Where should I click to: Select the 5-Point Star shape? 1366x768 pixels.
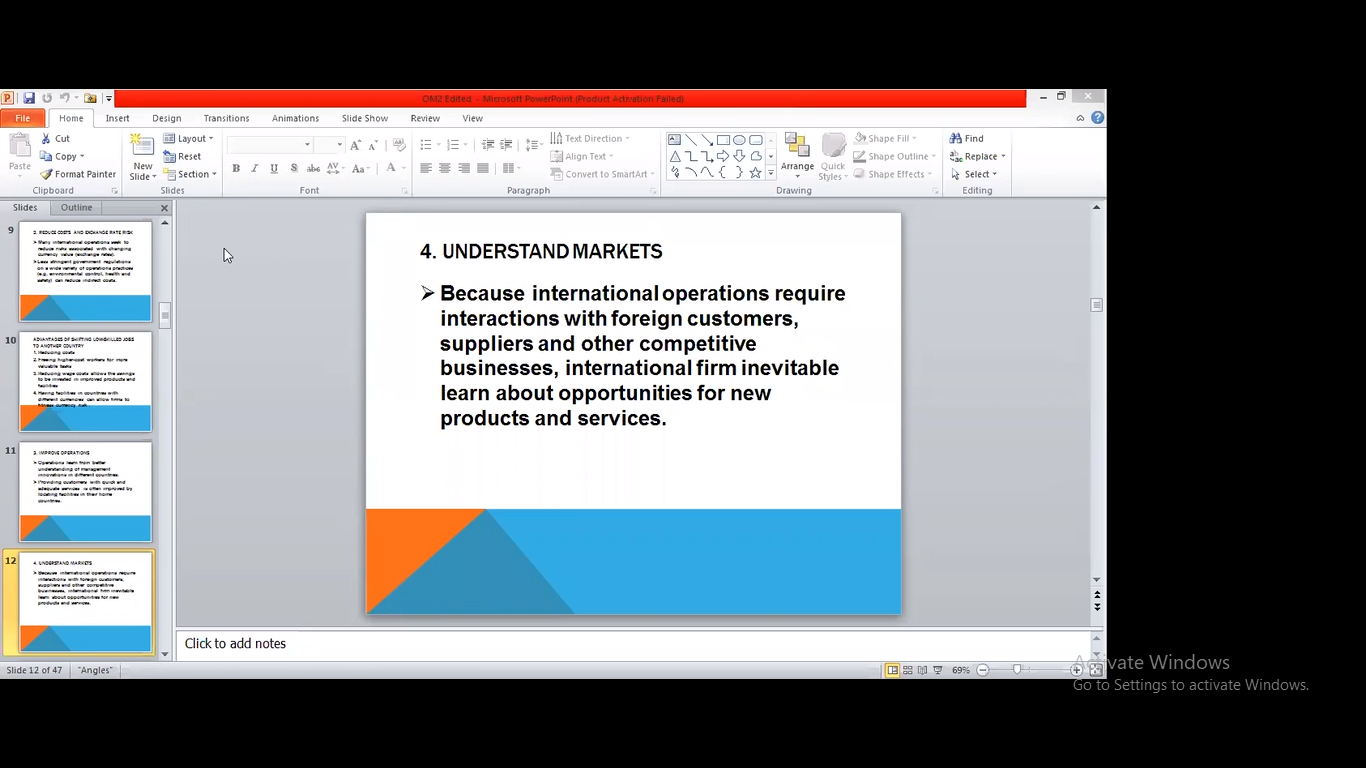[755, 172]
